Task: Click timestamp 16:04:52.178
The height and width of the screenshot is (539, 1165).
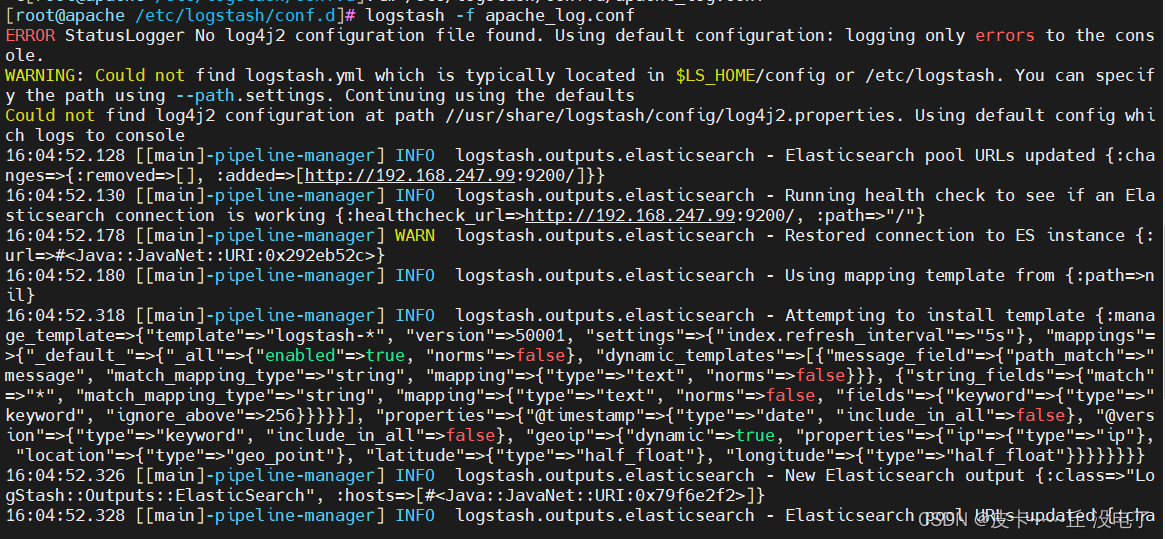Action: [x=65, y=236]
